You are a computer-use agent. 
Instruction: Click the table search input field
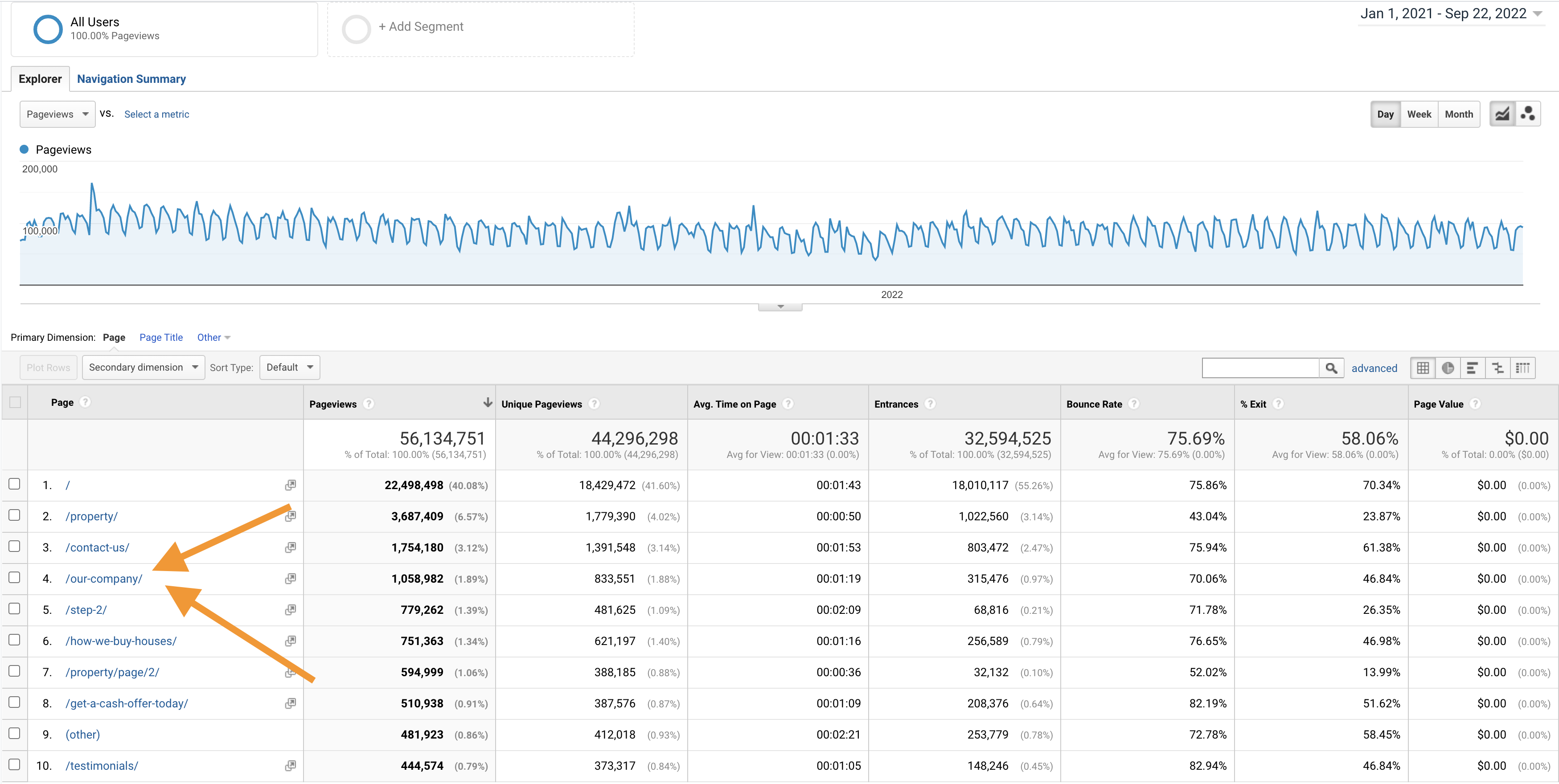pos(1261,368)
